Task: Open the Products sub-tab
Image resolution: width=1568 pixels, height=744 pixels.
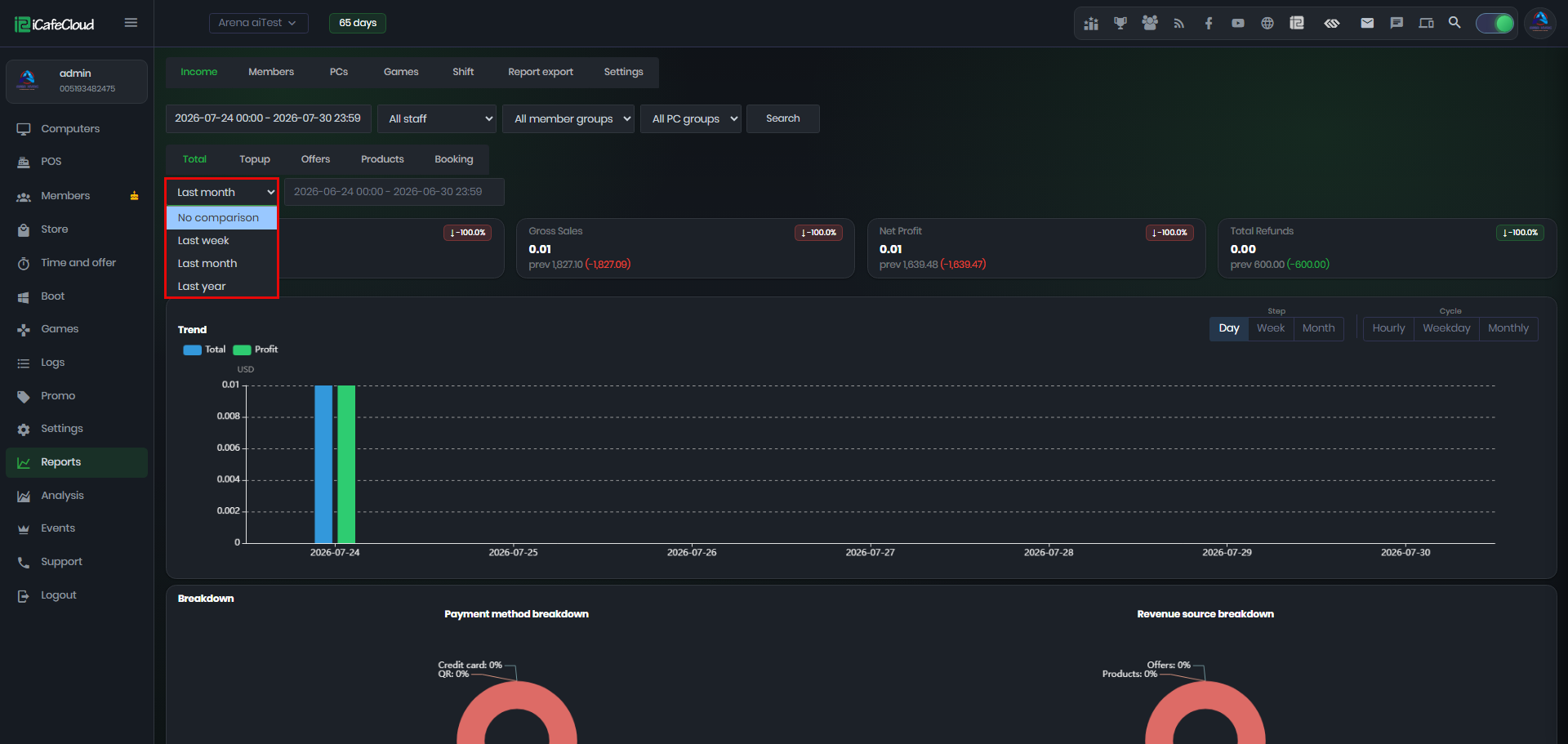Action: click(x=382, y=159)
